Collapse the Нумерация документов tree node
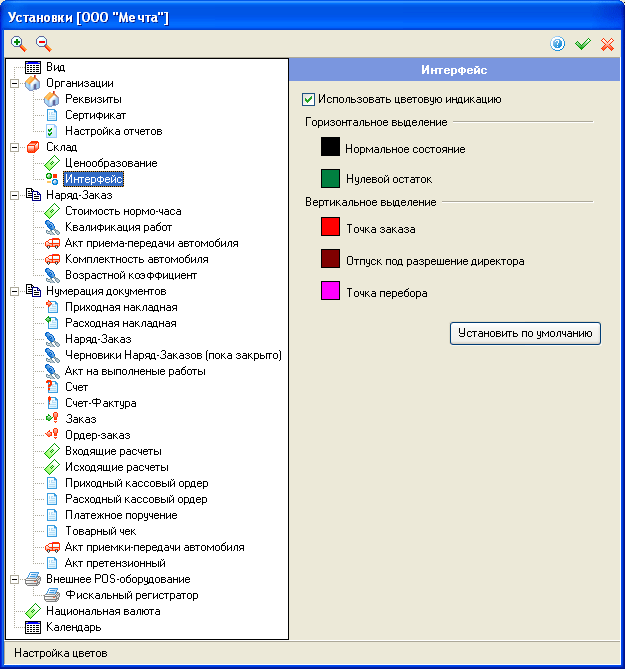 click(15, 291)
